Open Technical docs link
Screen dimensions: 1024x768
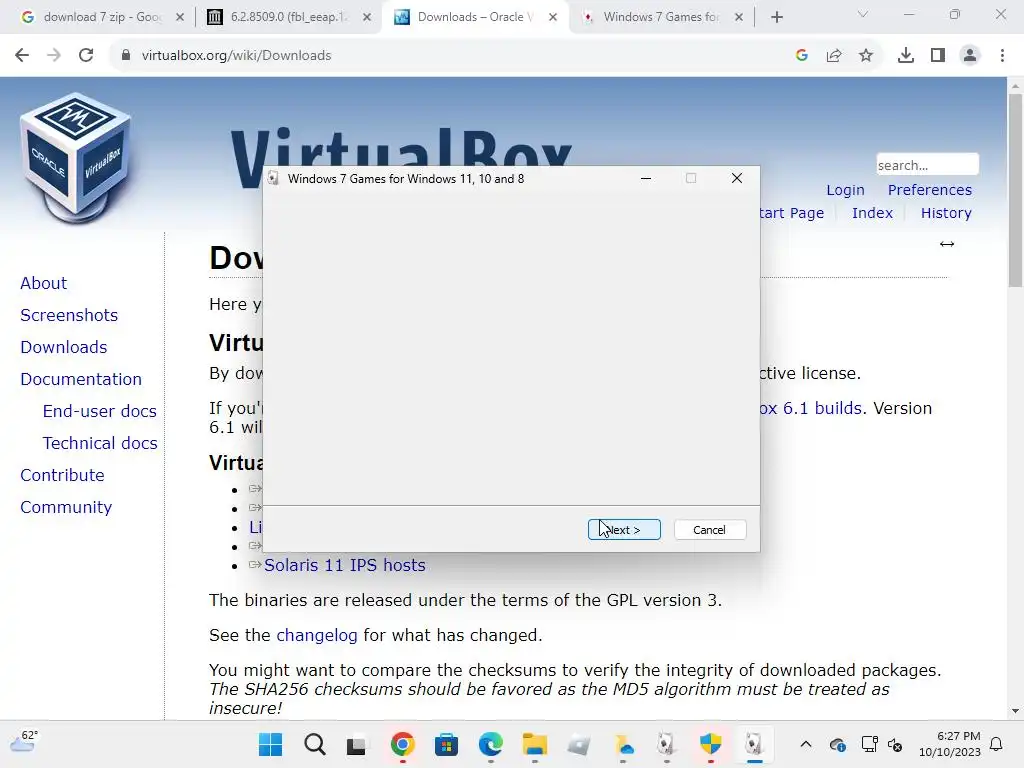[x=100, y=443]
